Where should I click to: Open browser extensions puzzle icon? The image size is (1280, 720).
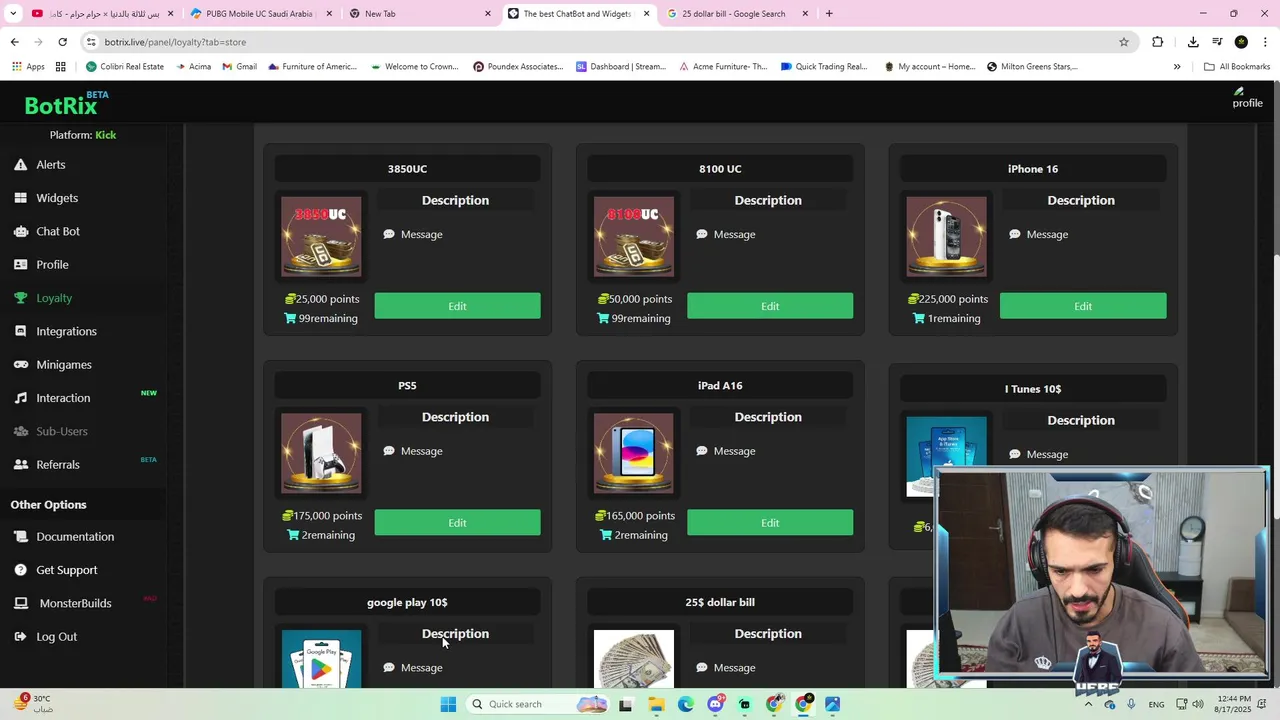[1157, 42]
